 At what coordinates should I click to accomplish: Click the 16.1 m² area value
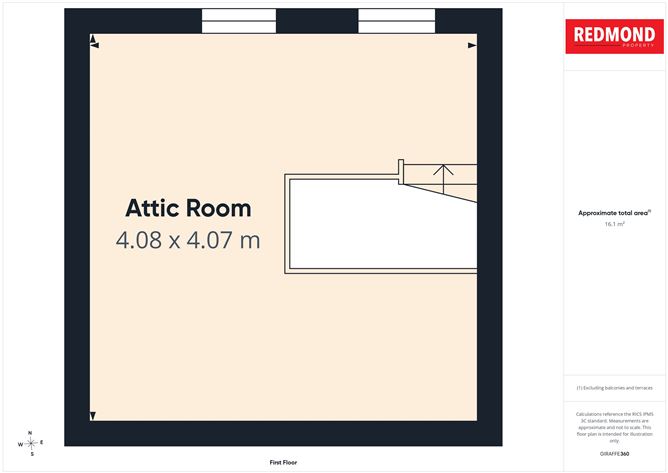coord(614,224)
